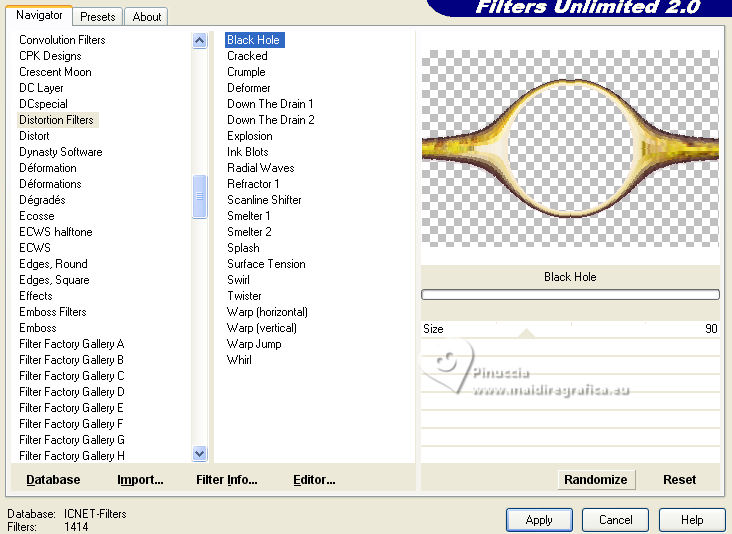Screen dimensions: 732x534
Task: Select Crescent Moon category
Action: 55,72
